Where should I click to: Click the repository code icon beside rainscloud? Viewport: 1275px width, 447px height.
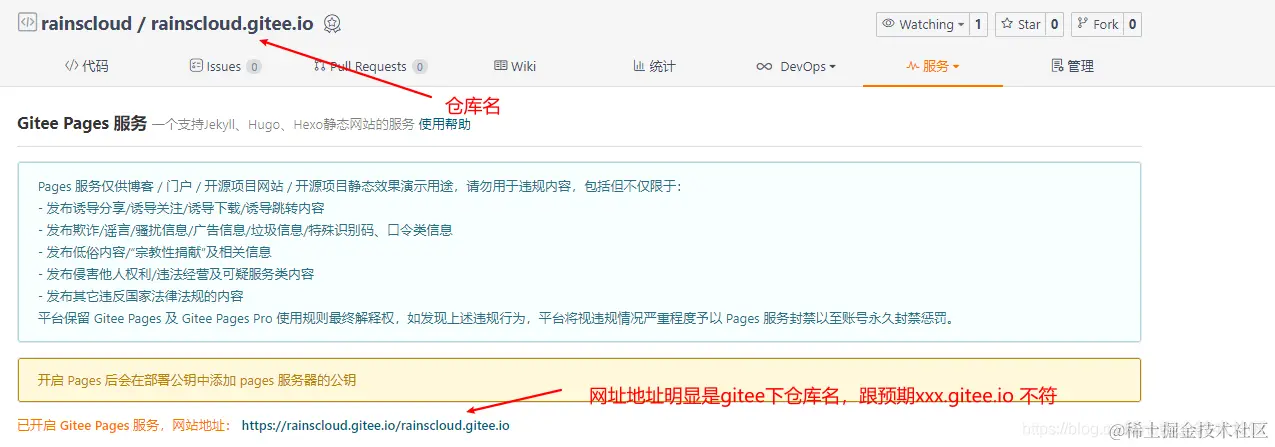coord(27,23)
